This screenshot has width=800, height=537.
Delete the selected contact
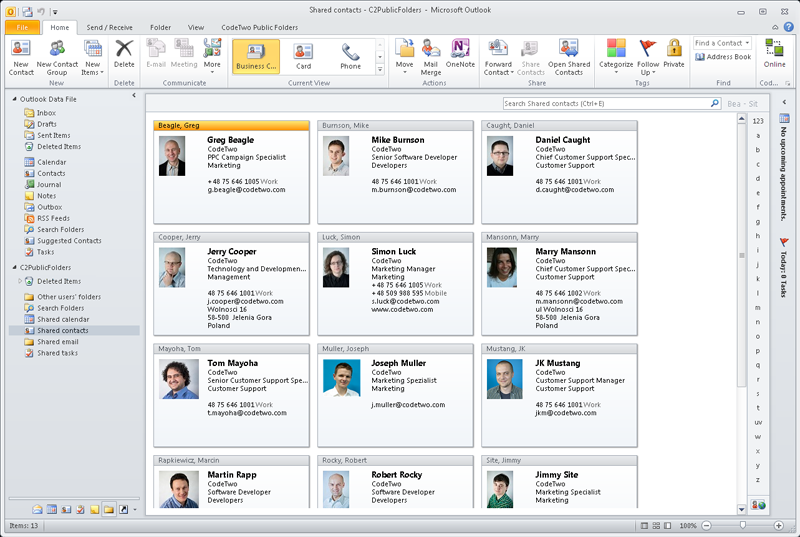coord(124,54)
